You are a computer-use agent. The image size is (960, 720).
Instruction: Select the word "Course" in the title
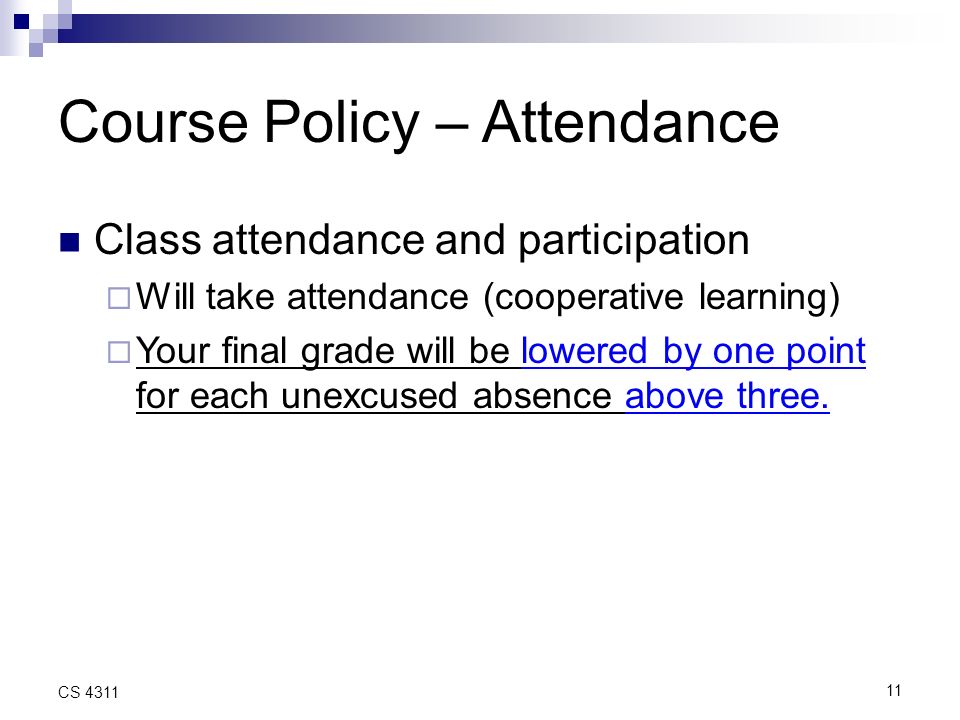point(154,122)
